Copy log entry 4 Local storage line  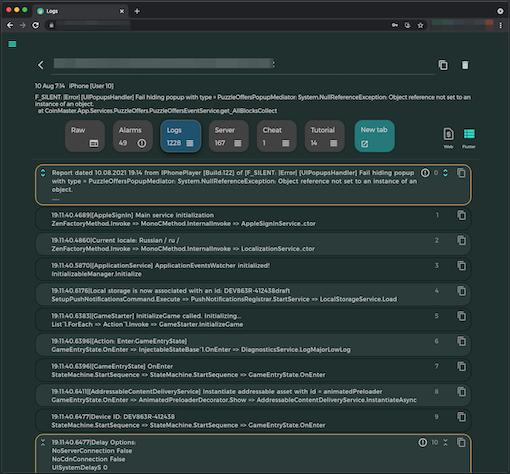(461, 291)
